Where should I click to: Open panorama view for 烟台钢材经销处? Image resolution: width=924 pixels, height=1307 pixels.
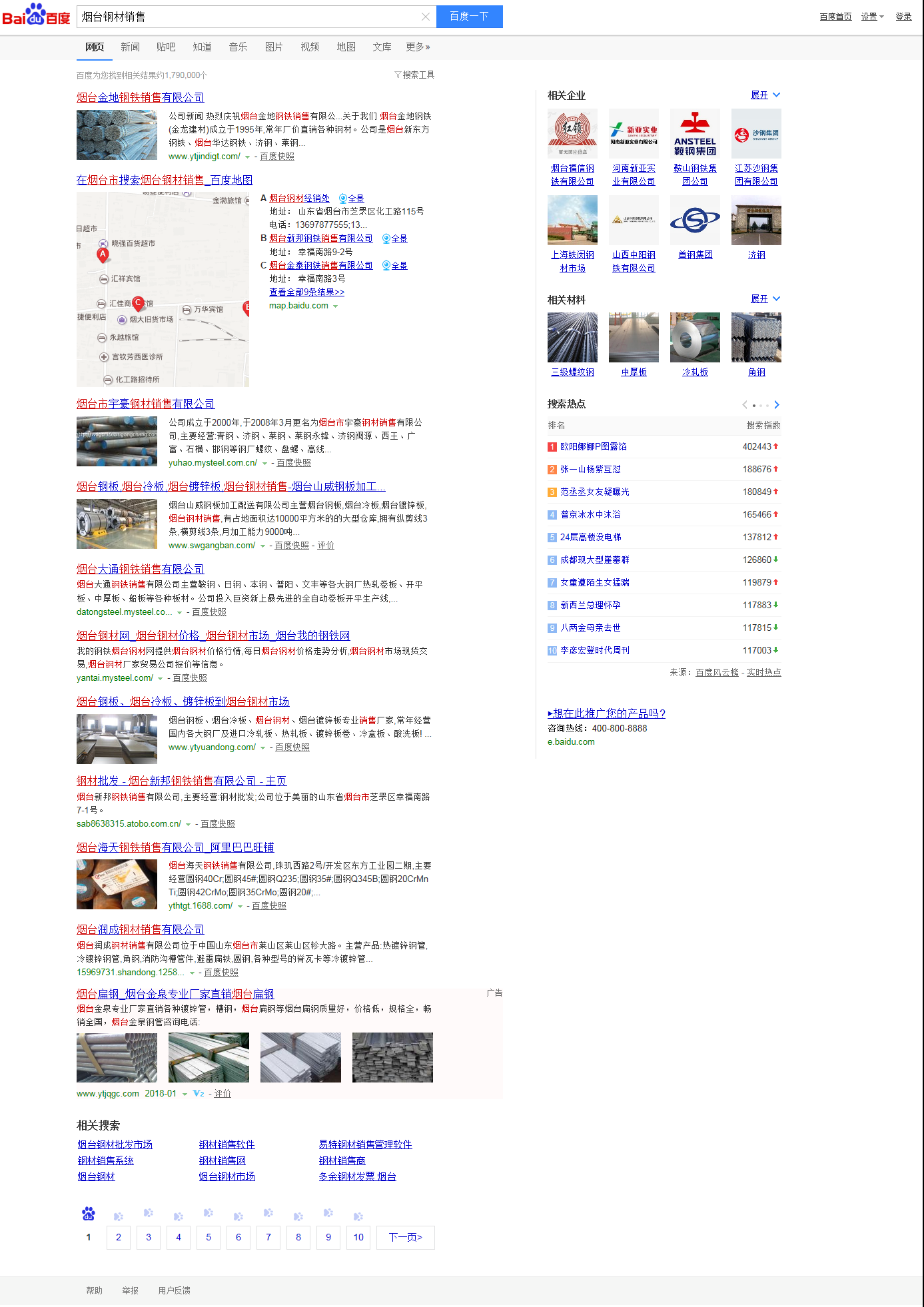coord(351,199)
